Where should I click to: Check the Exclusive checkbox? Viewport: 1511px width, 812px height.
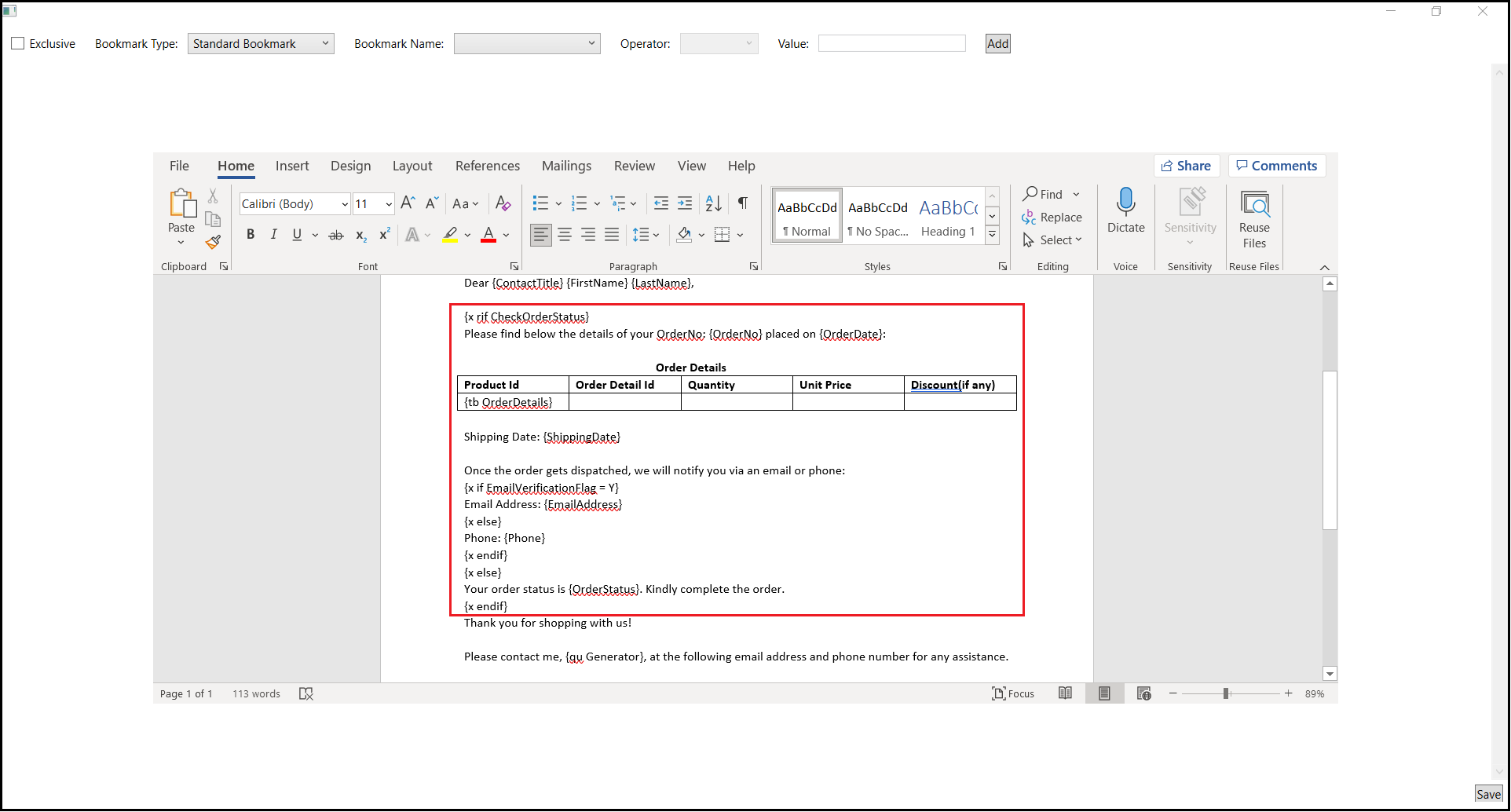click(x=18, y=44)
